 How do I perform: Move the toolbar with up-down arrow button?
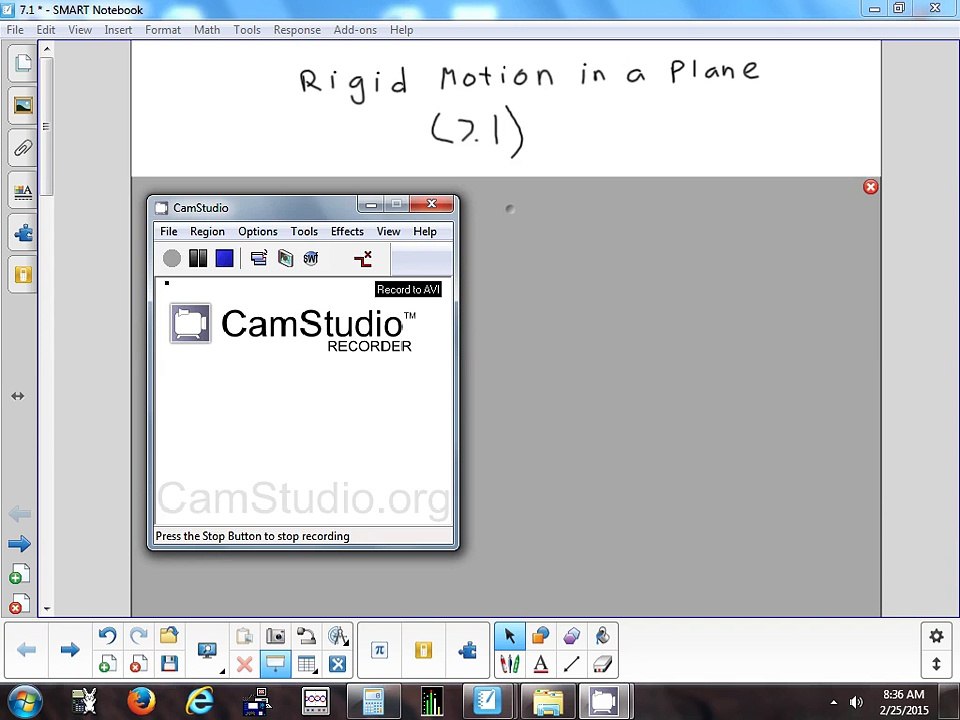(936, 664)
